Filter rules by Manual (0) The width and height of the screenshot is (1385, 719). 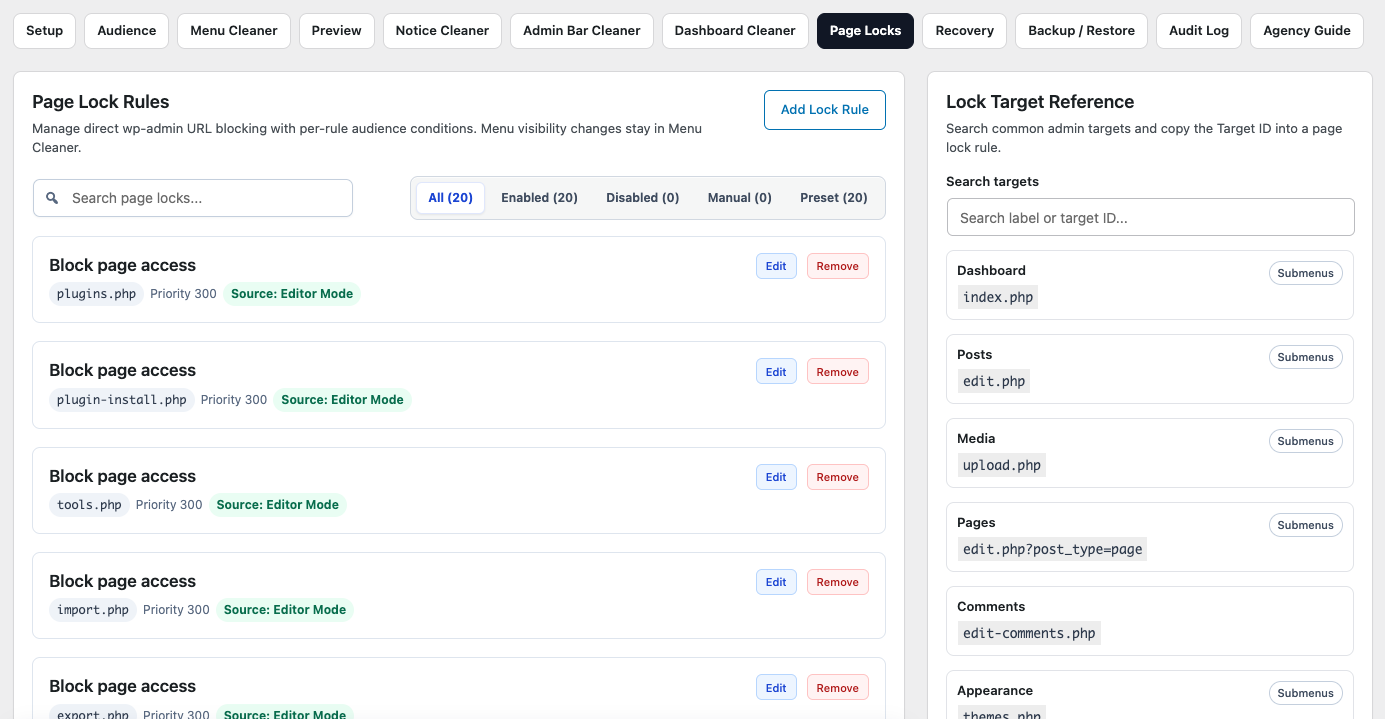(740, 198)
